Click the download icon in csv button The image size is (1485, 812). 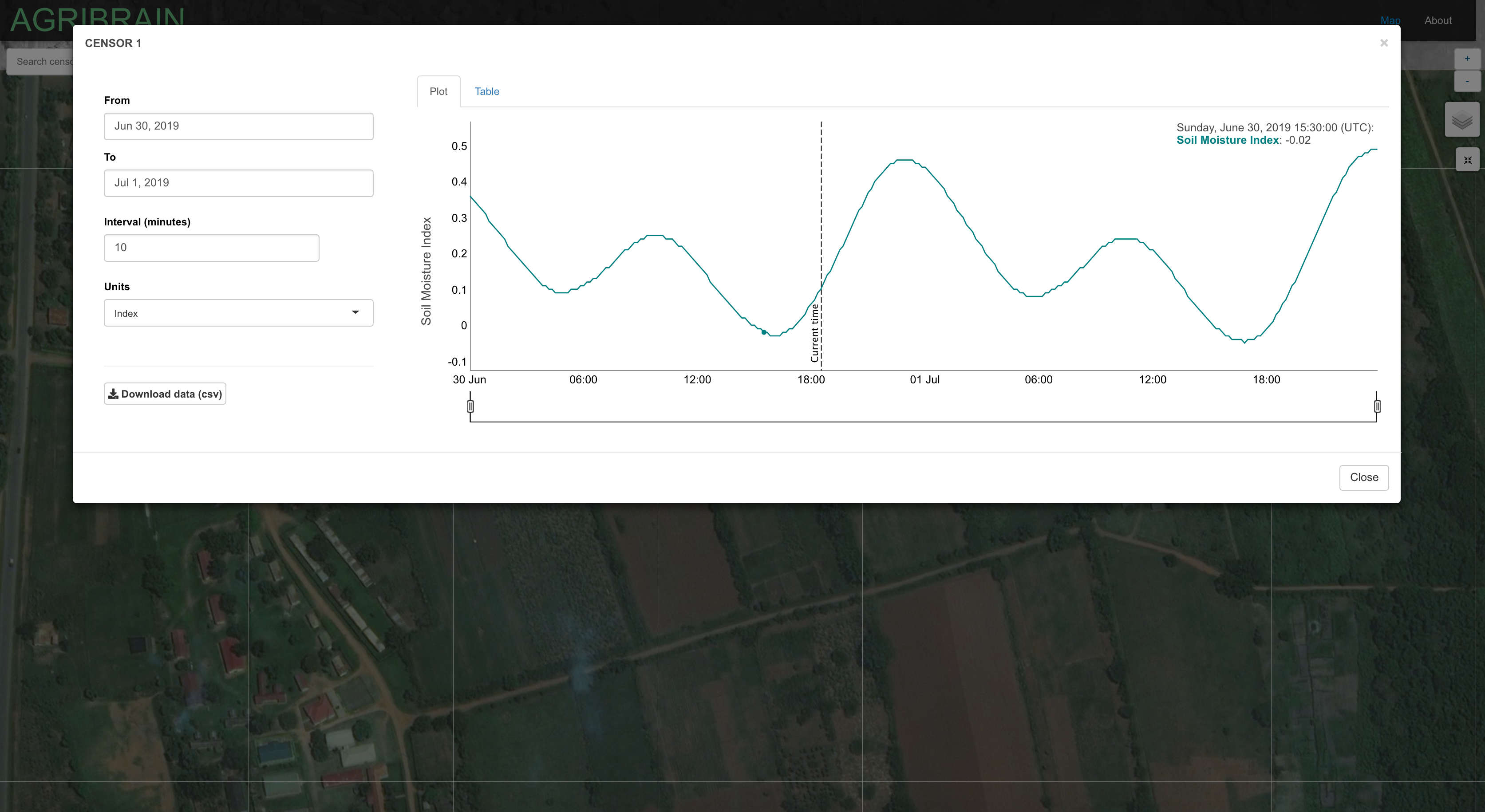click(114, 394)
